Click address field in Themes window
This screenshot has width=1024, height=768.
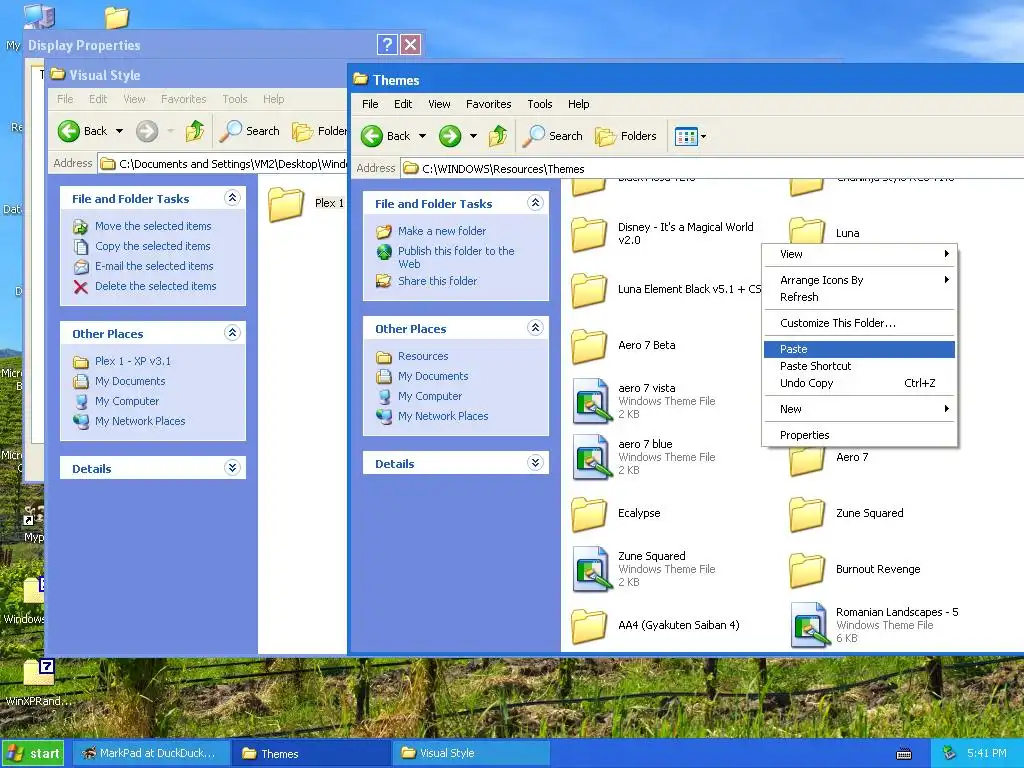(712, 168)
